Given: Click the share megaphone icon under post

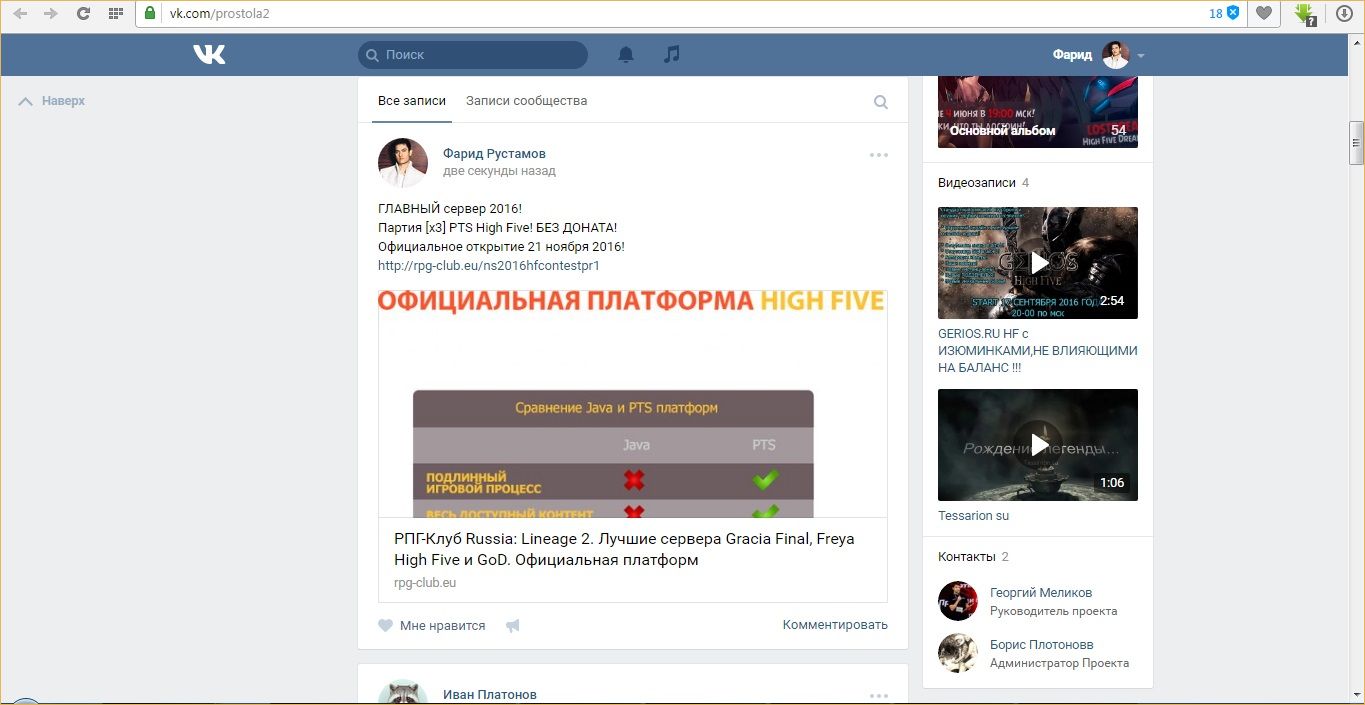Looking at the screenshot, I should tap(513, 626).
